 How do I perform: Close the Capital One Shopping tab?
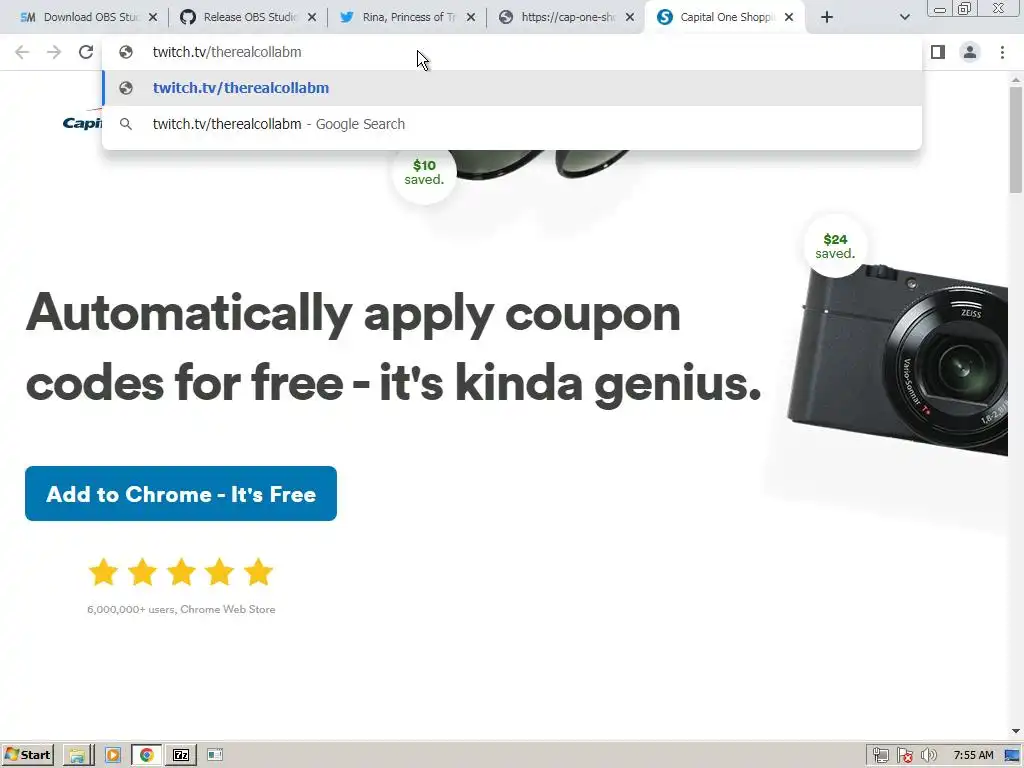[789, 18]
